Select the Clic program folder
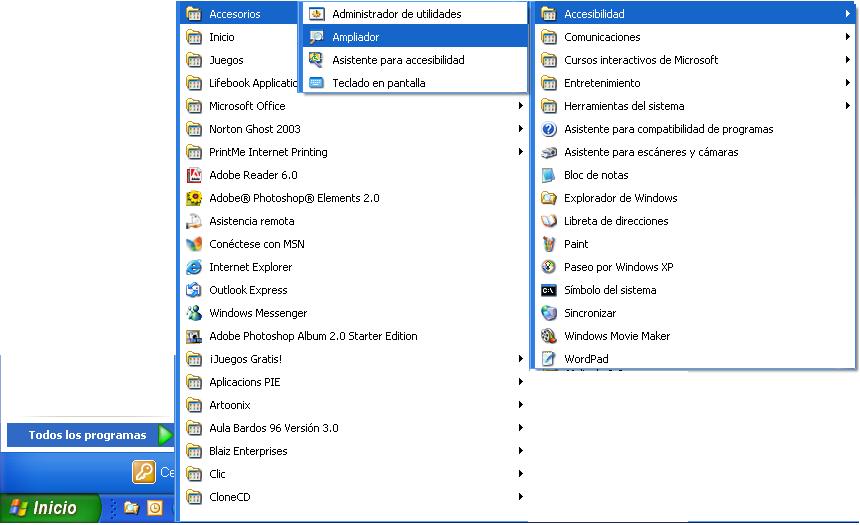The width and height of the screenshot is (860, 525). point(354,474)
